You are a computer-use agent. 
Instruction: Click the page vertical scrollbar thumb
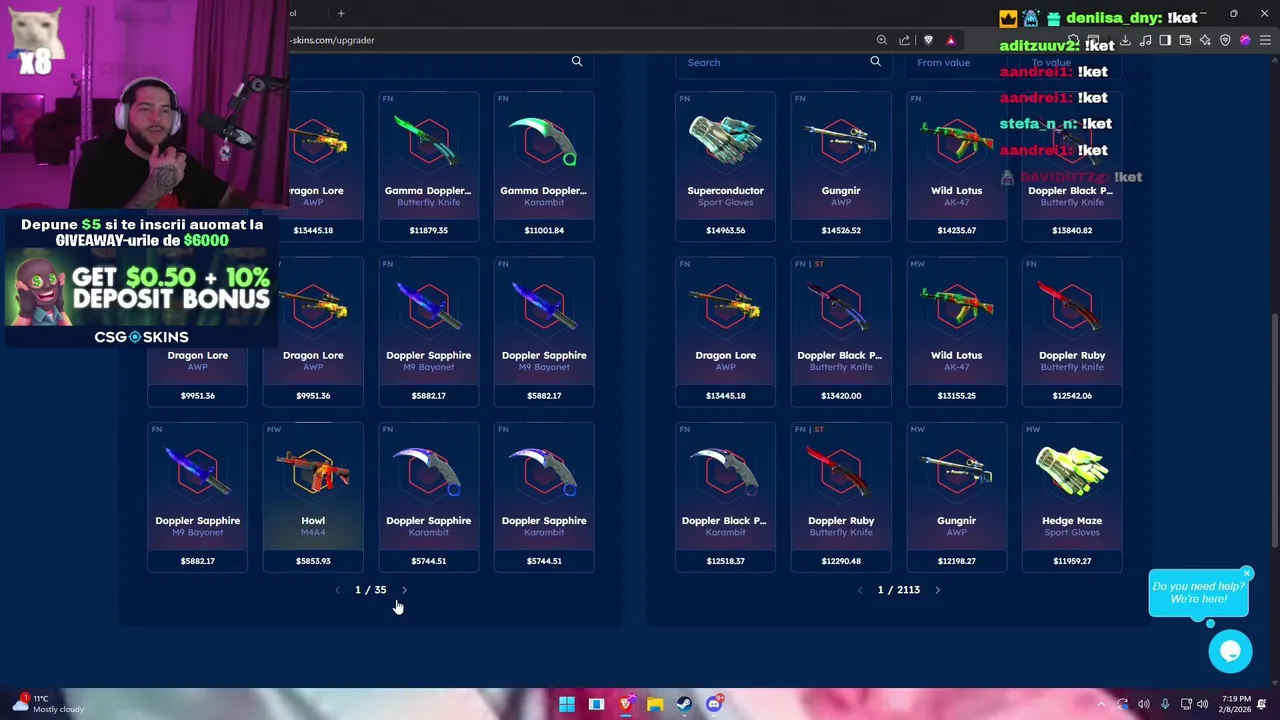coord(1275,430)
